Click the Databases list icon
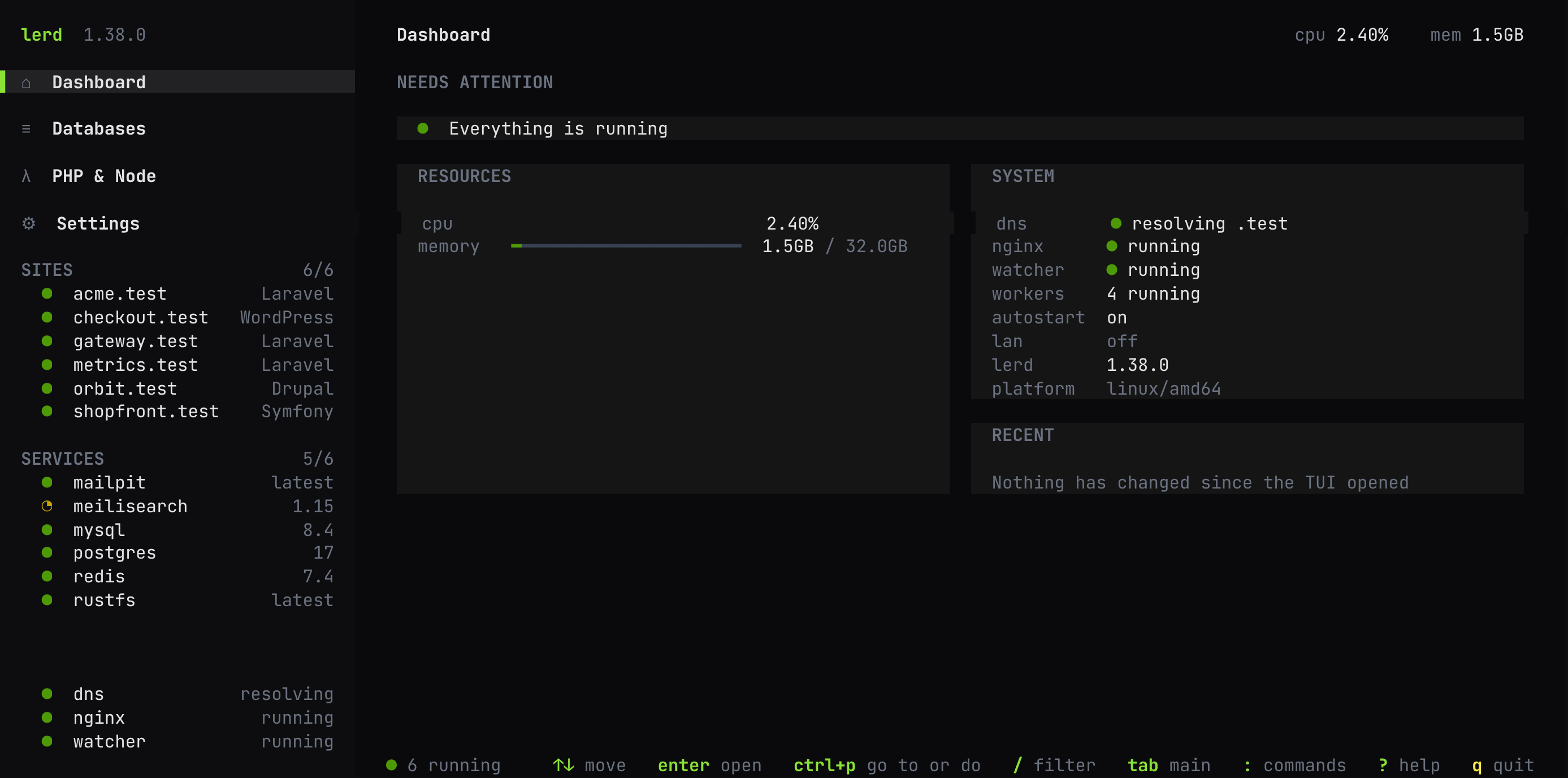The image size is (1568, 778). coord(26,129)
